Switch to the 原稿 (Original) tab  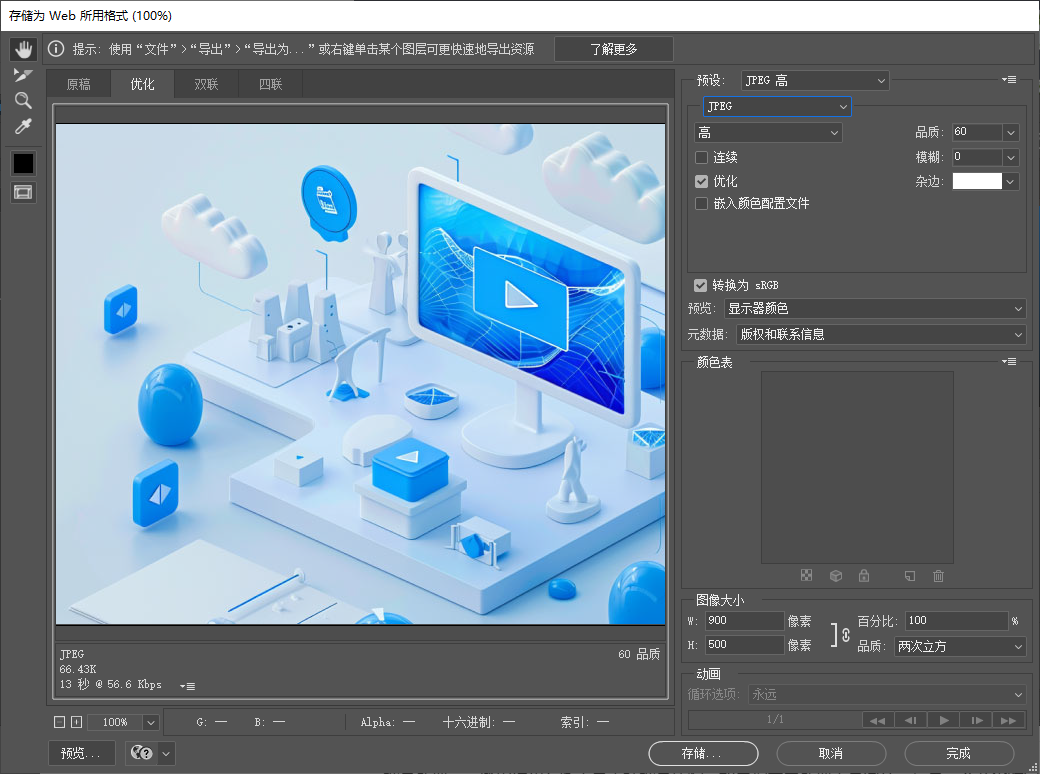pos(78,84)
